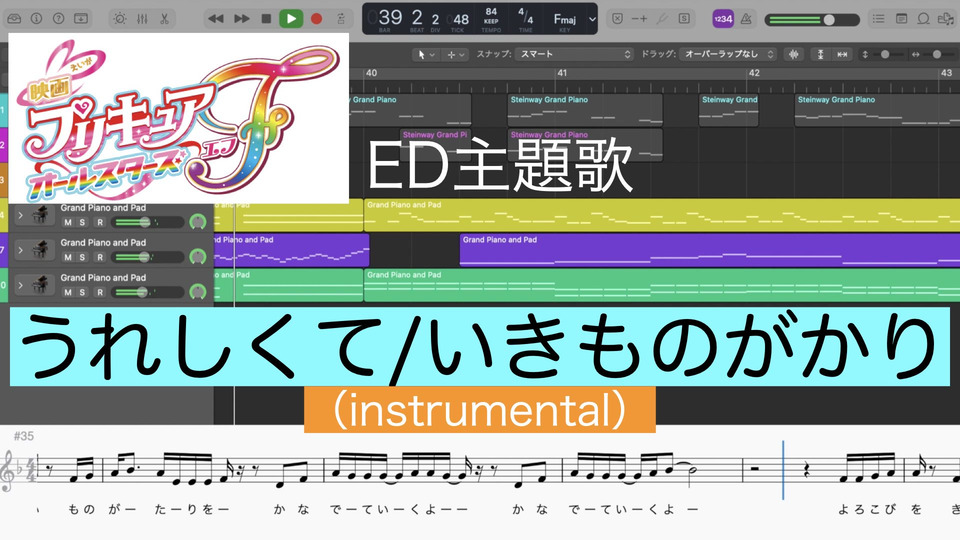Open Editors with the scissors icon
The width and height of the screenshot is (960, 540).
[164, 19]
